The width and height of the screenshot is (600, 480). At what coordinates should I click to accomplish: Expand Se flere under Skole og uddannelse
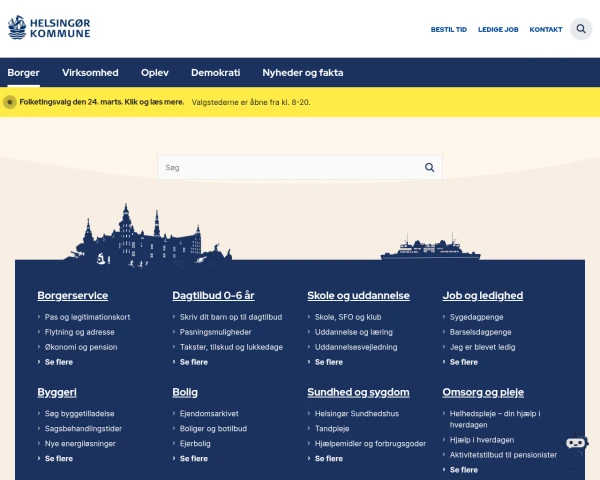pos(329,362)
